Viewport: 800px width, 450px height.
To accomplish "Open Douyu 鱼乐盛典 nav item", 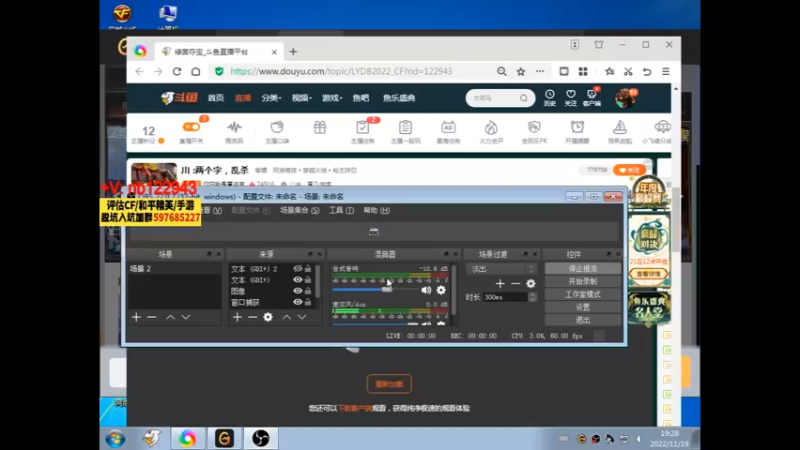I will point(399,98).
